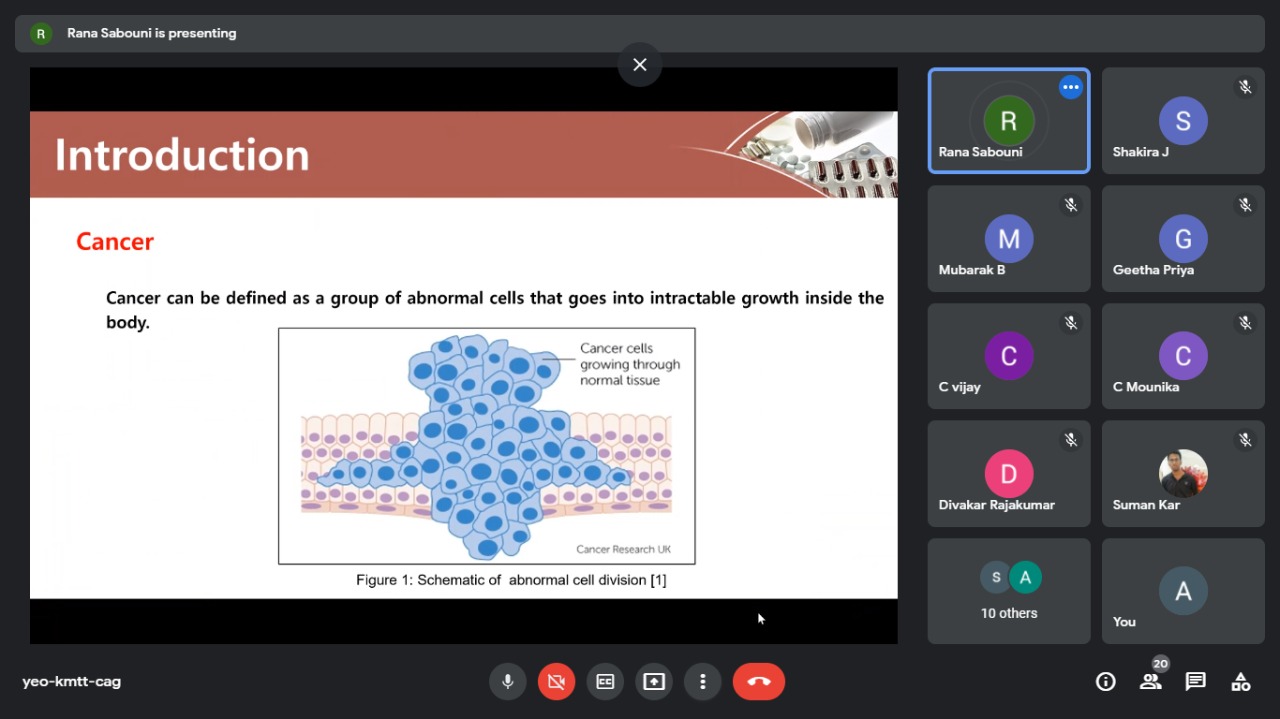Select your own 'You' tile avatar
Image resolution: width=1280 pixels, height=719 pixels.
click(1183, 591)
